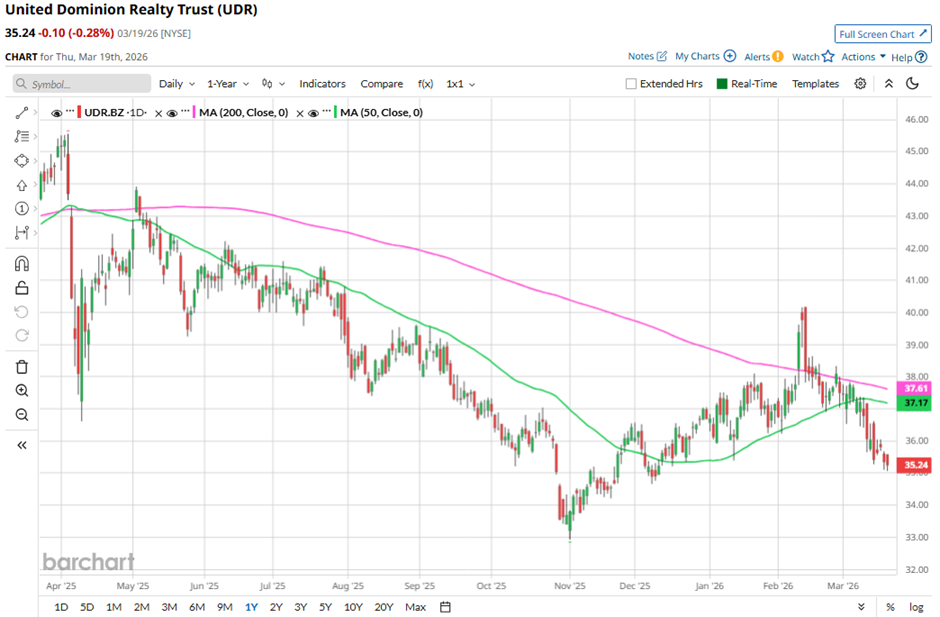Image resolution: width=940 pixels, height=617 pixels.
Task: Open the Actions dropdown menu
Action: click(863, 57)
